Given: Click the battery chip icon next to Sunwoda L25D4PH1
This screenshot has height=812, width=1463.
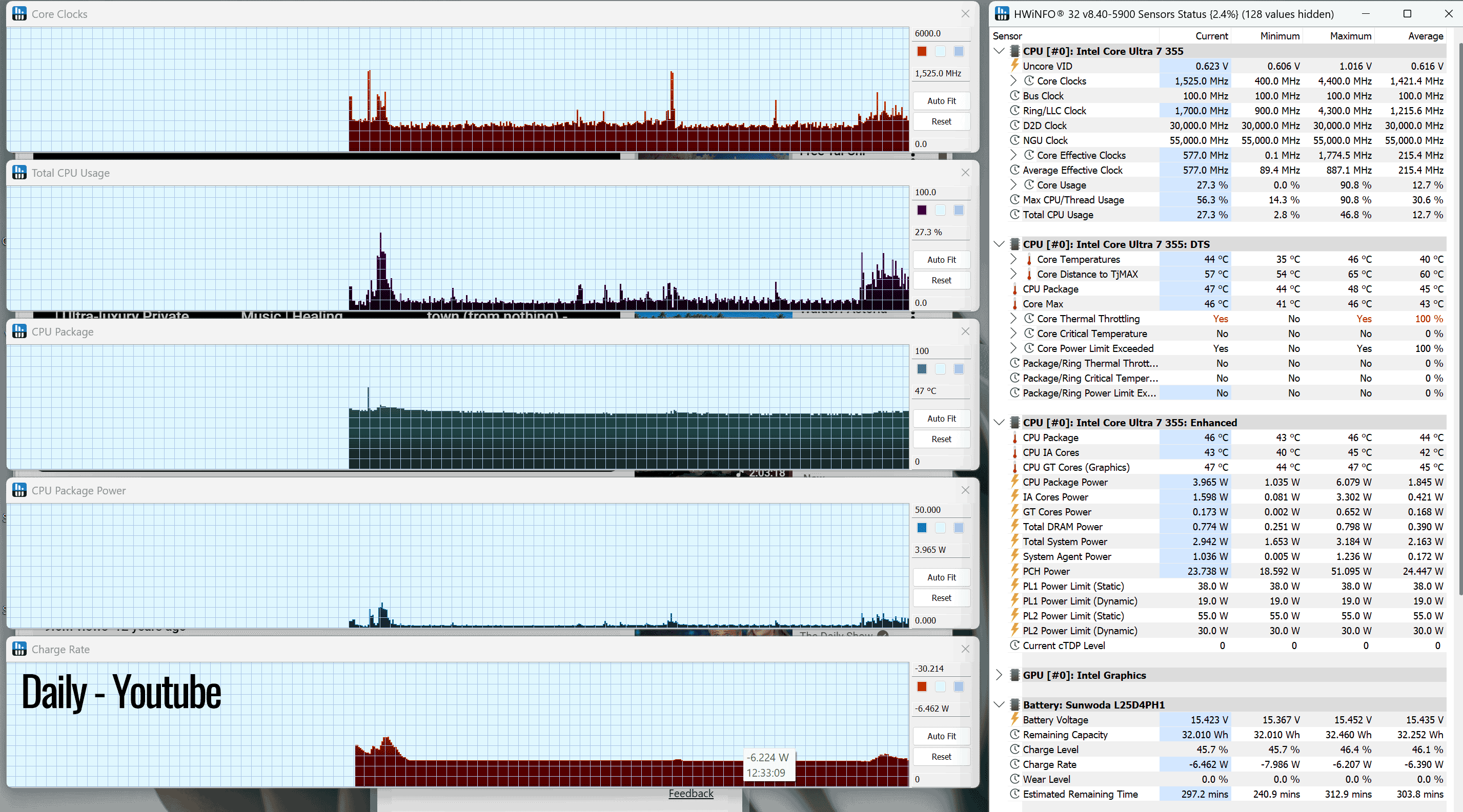Looking at the screenshot, I should pyautogui.click(x=1015, y=705).
